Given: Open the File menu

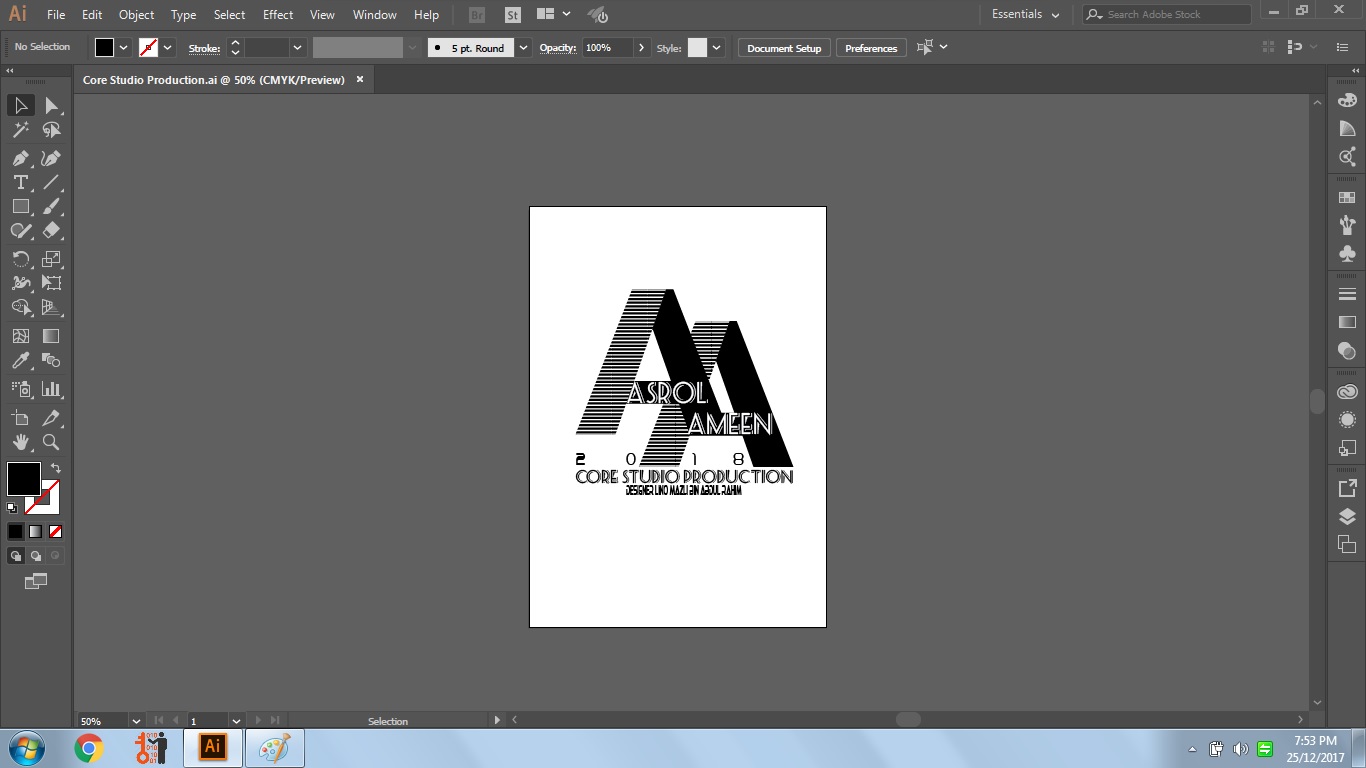Looking at the screenshot, I should (56, 15).
